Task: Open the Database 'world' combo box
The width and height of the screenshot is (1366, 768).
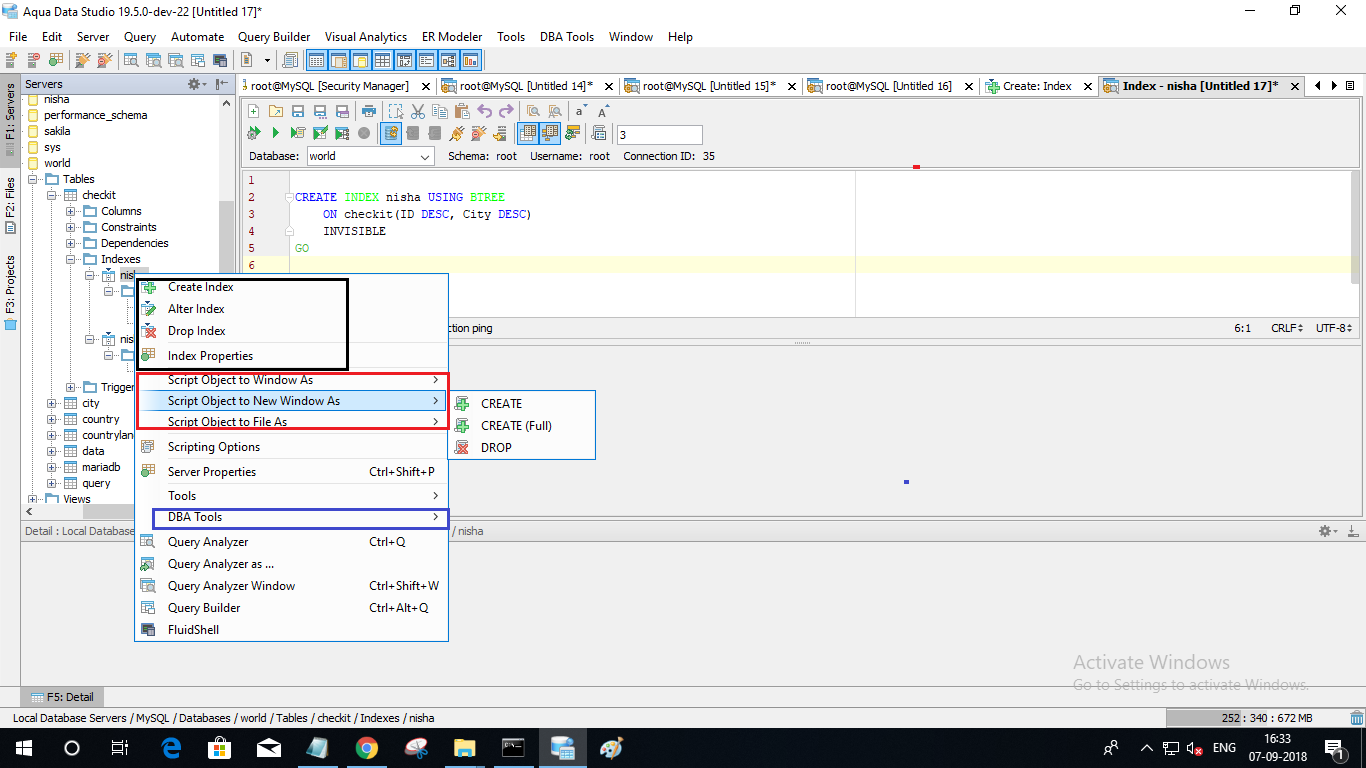Action: coord(369,156)
